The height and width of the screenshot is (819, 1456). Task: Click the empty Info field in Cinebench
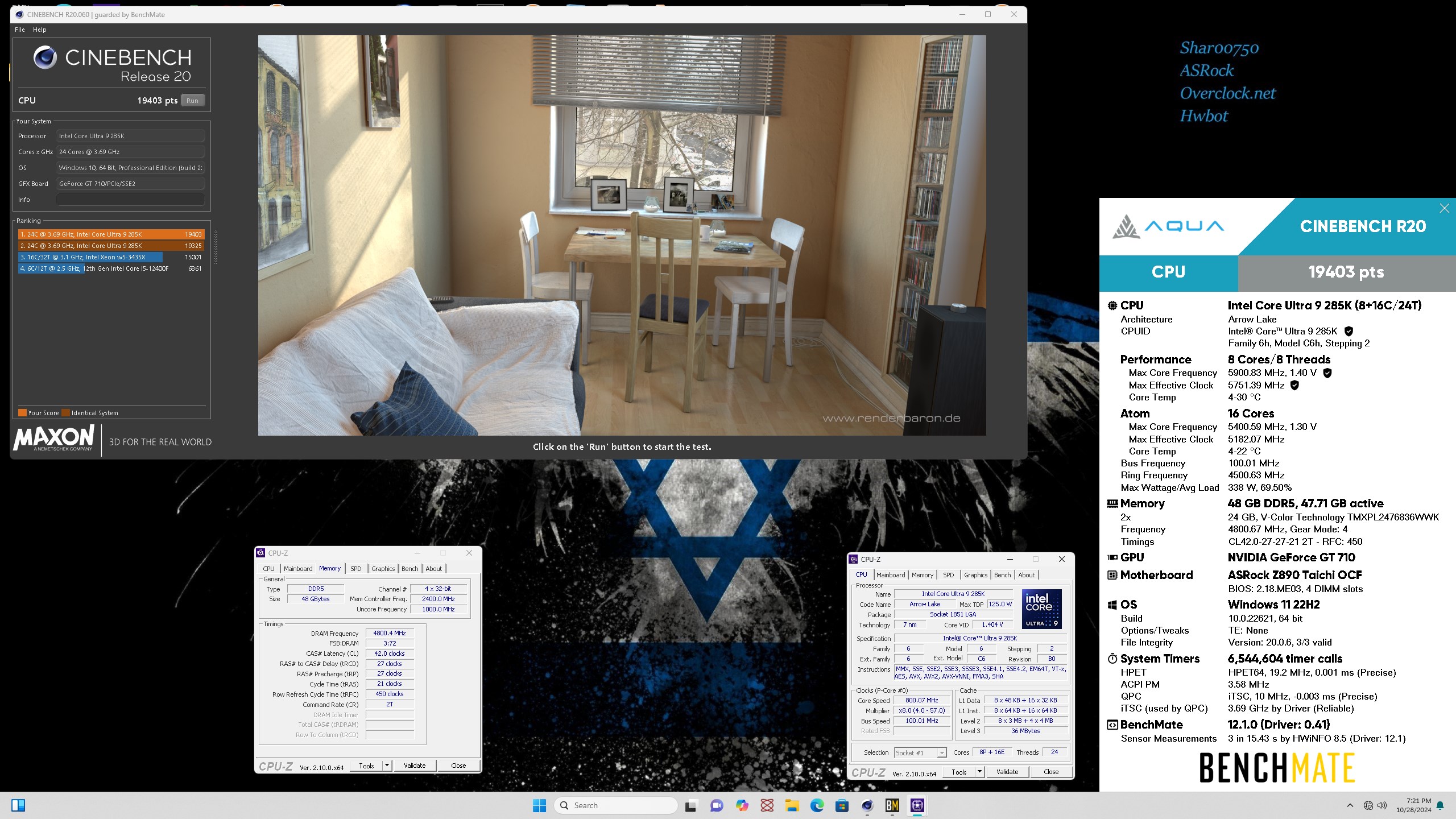pyautogui.click(x=130, y=200)
